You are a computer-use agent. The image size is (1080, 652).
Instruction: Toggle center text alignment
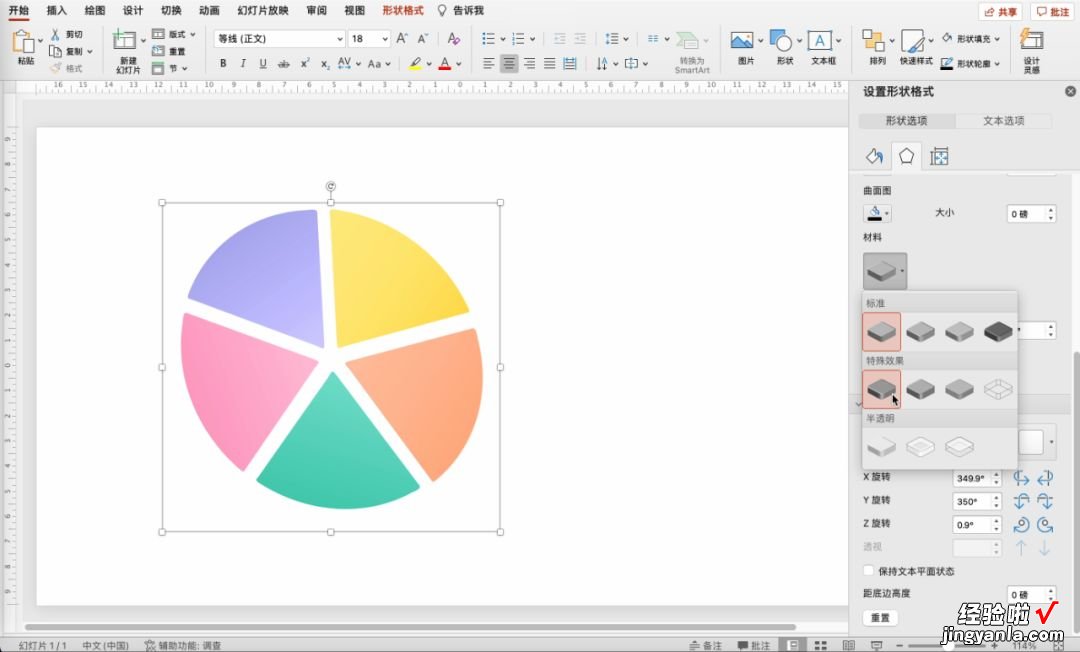click(509, 63)
